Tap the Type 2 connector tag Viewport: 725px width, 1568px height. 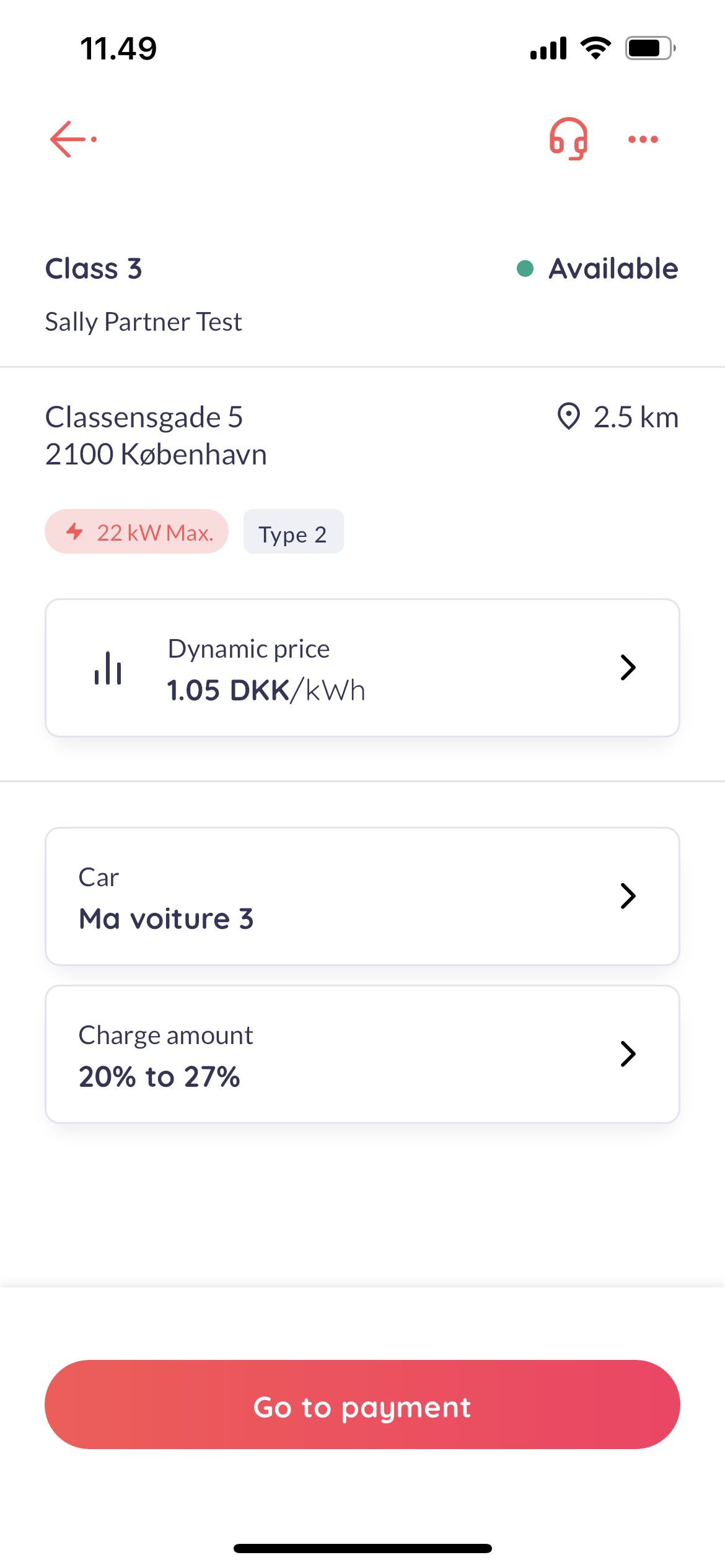tap(293, 533)
